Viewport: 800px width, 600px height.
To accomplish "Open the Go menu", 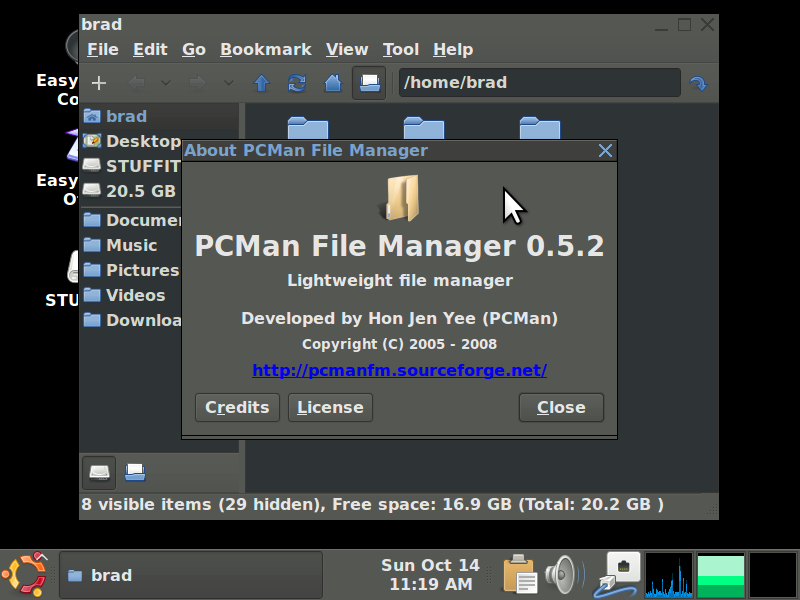I will (x=194, y=49).
